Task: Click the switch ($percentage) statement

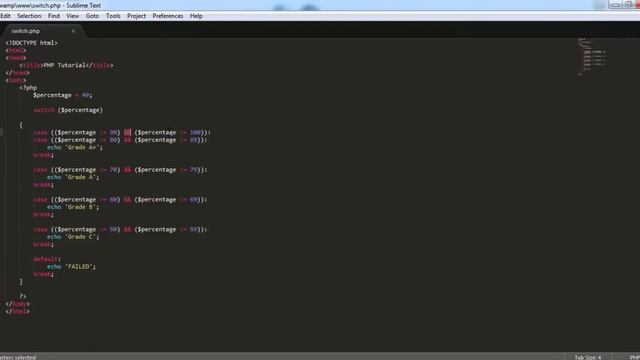Action: click(68, 110)
